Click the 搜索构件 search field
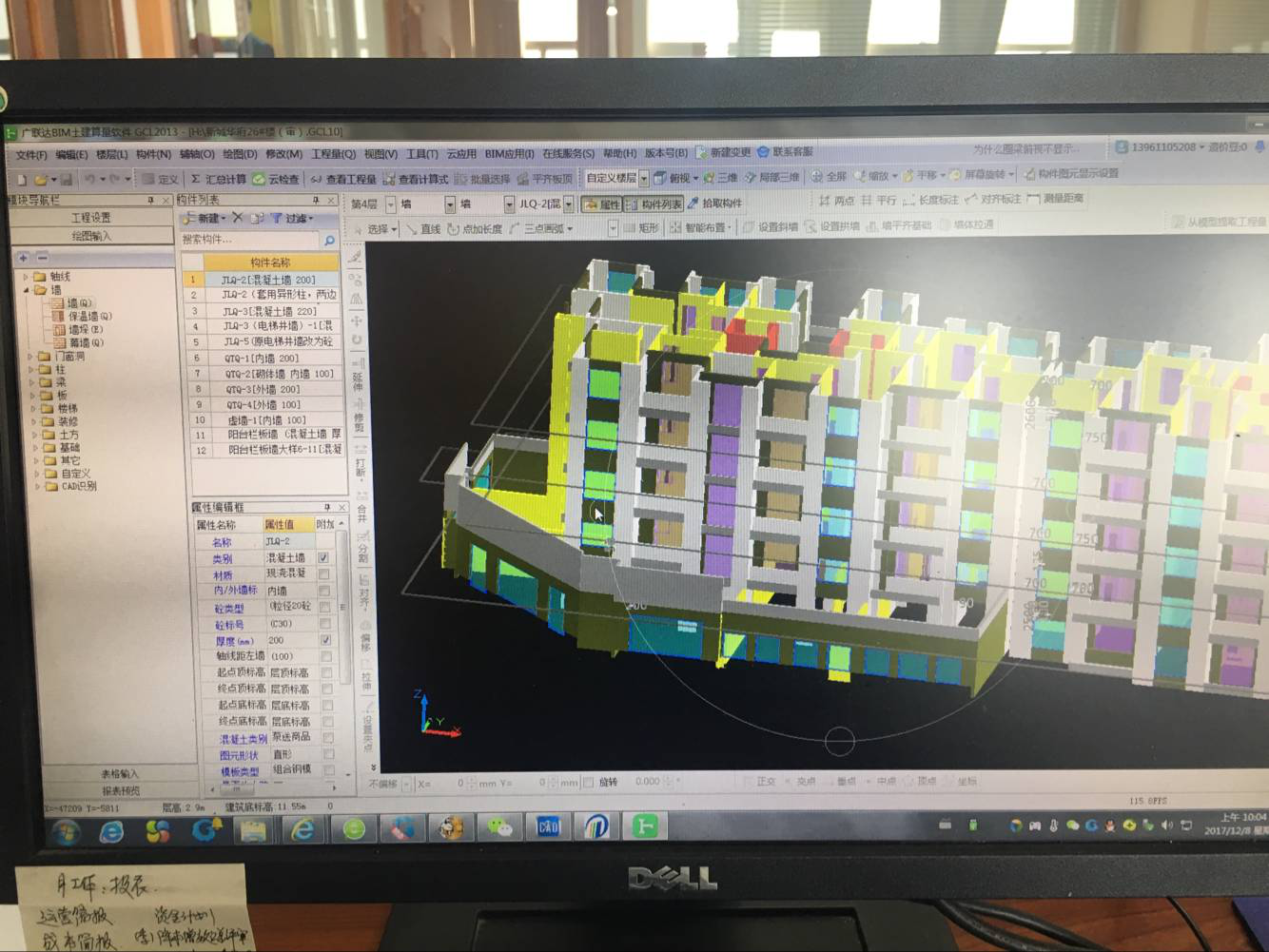 [250, 240]
